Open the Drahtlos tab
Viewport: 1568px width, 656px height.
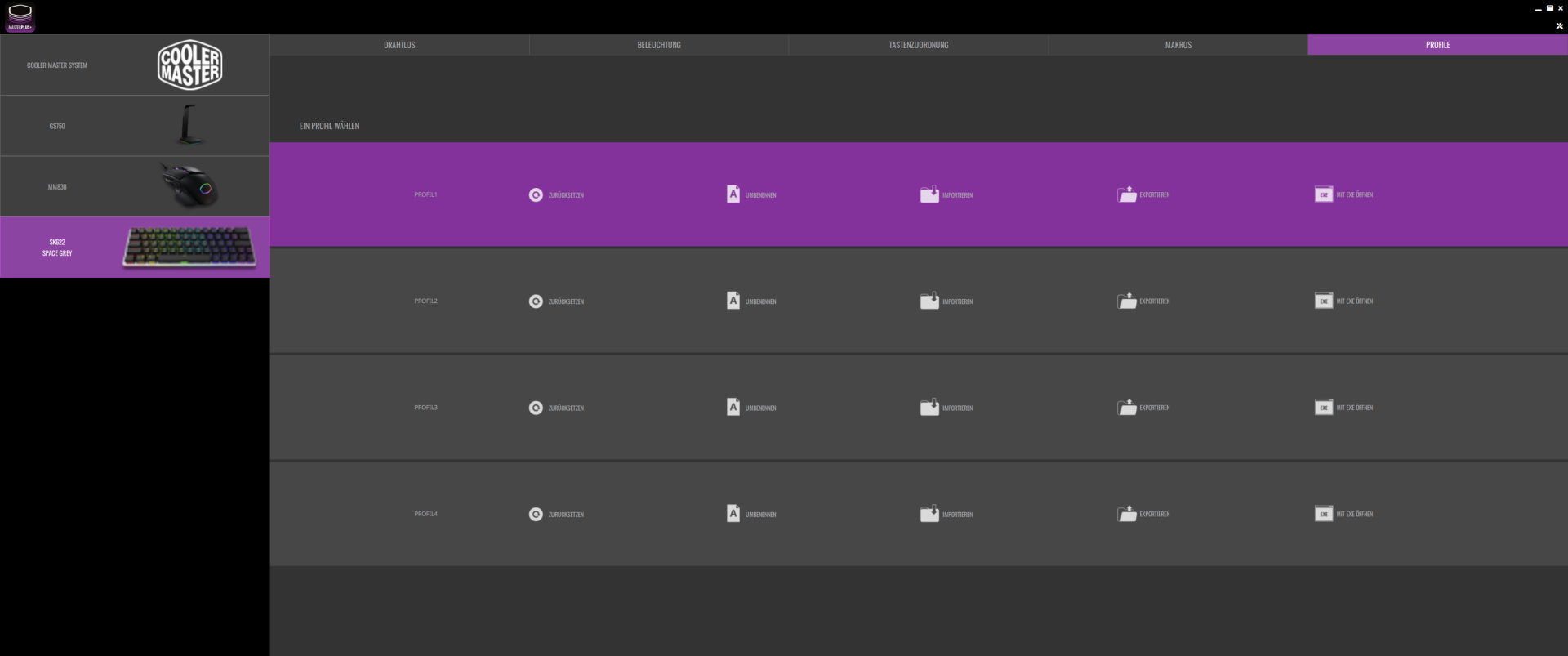tap(399, 45)
